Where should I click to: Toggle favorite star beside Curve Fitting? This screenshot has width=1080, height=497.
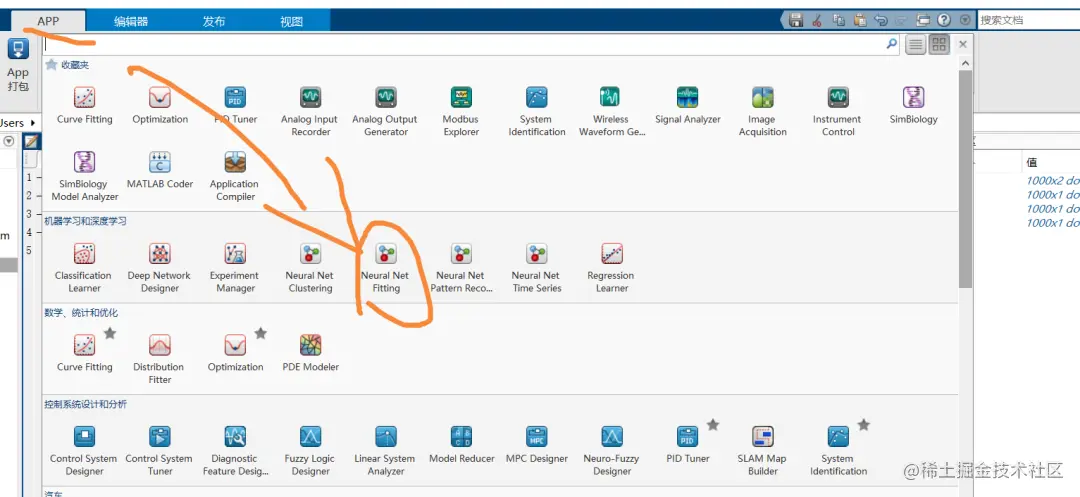pyautogui.click(x=110, y=333)
